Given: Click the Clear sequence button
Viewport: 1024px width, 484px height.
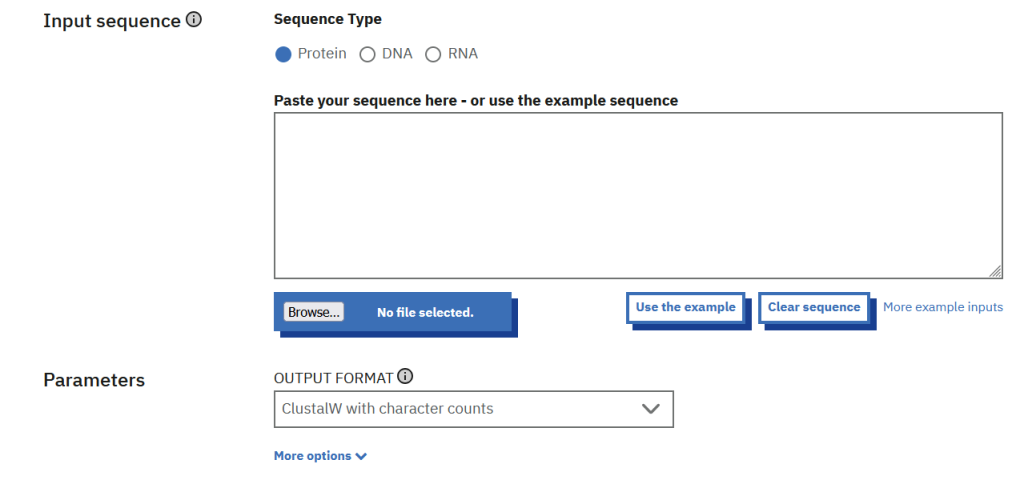Looking at the screenshot, I should click(x=814, y=307).
